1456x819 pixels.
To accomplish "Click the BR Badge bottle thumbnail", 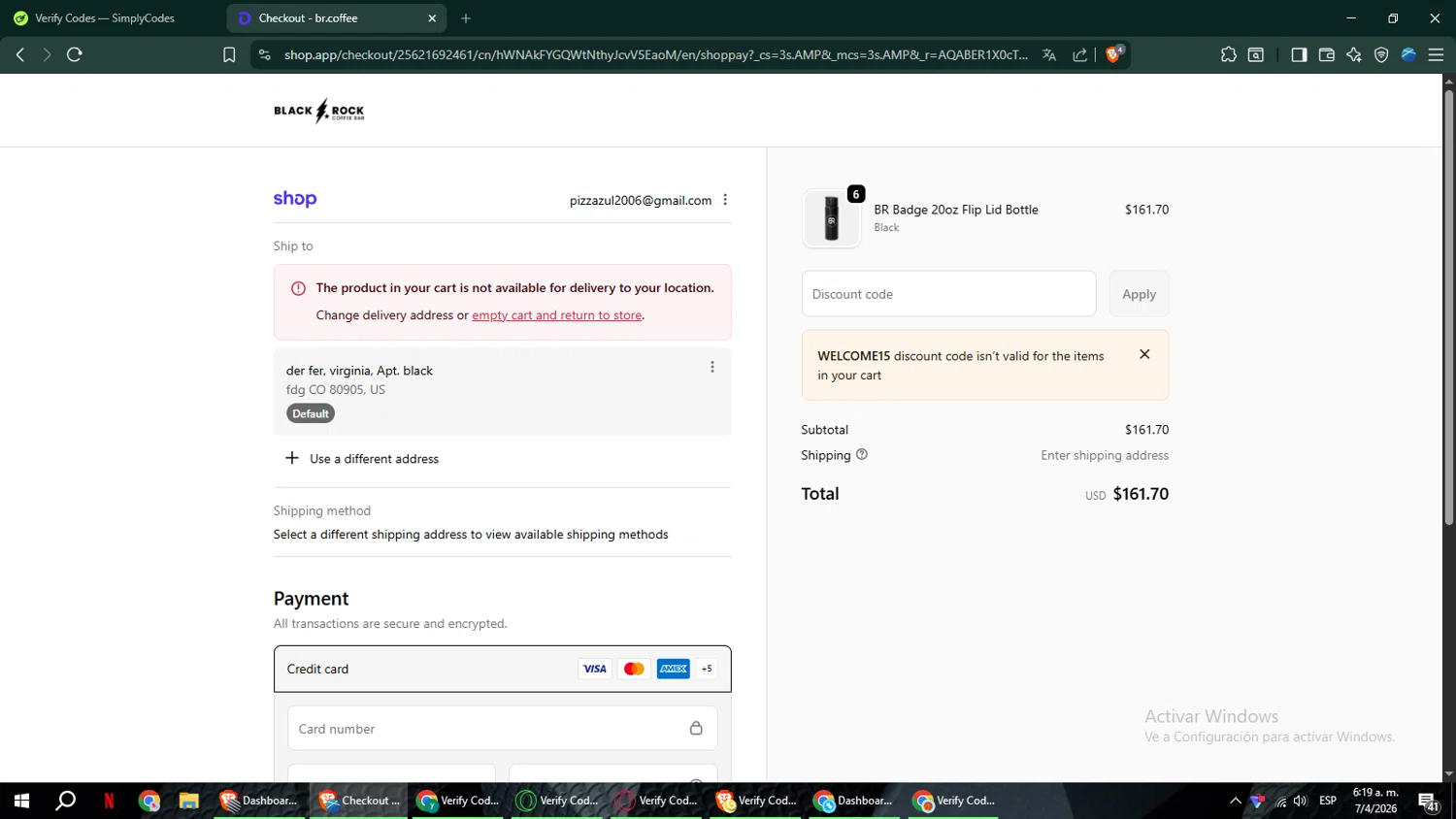I will tap(832, 218).
